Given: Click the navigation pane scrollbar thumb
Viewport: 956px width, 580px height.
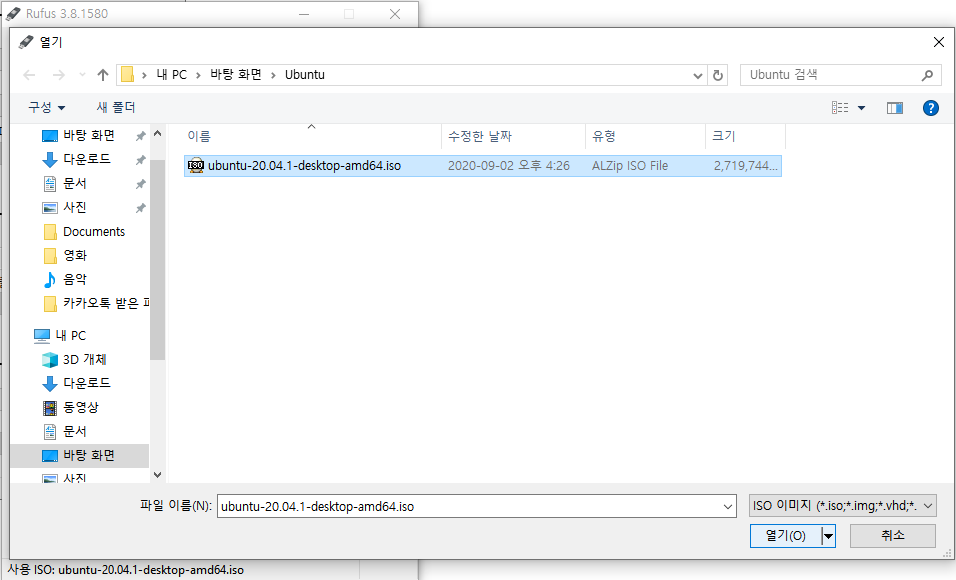Looking at the screenshot, I should pyautogui.click(x=157, y=259).
